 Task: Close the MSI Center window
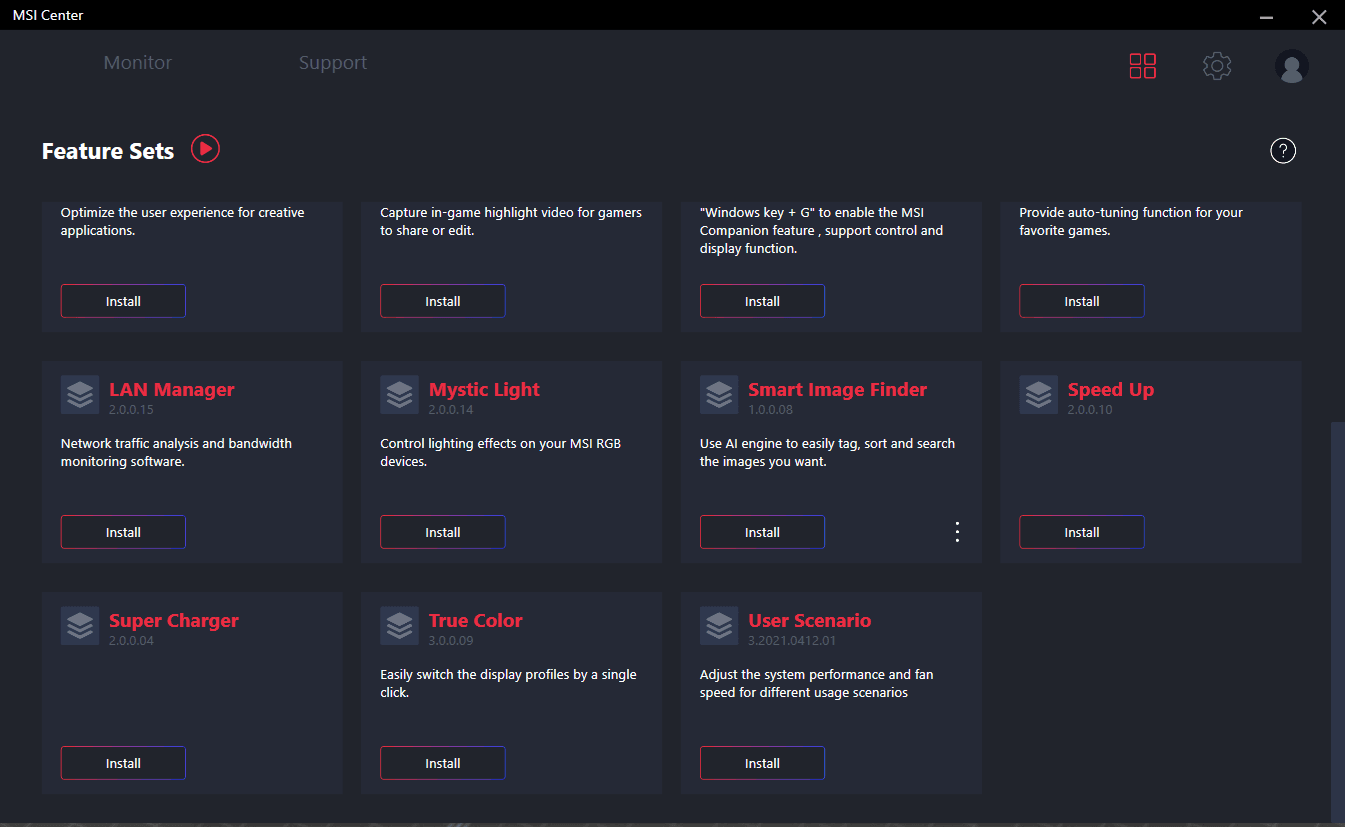pyautogui.click(x=1319, y=16)
